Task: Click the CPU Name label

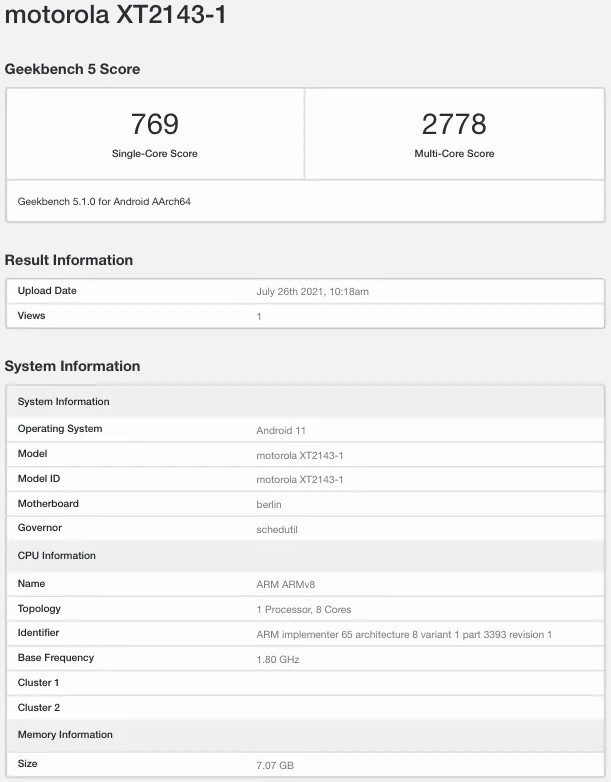Action: pyautogui.click(x=31, y=584)
